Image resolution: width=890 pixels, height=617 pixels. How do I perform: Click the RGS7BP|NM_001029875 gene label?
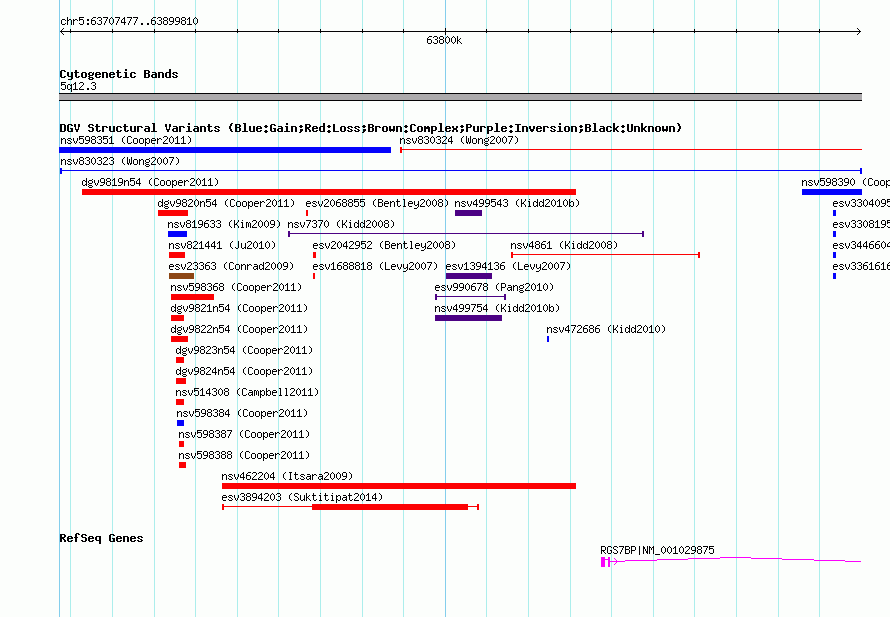point(657,550)
